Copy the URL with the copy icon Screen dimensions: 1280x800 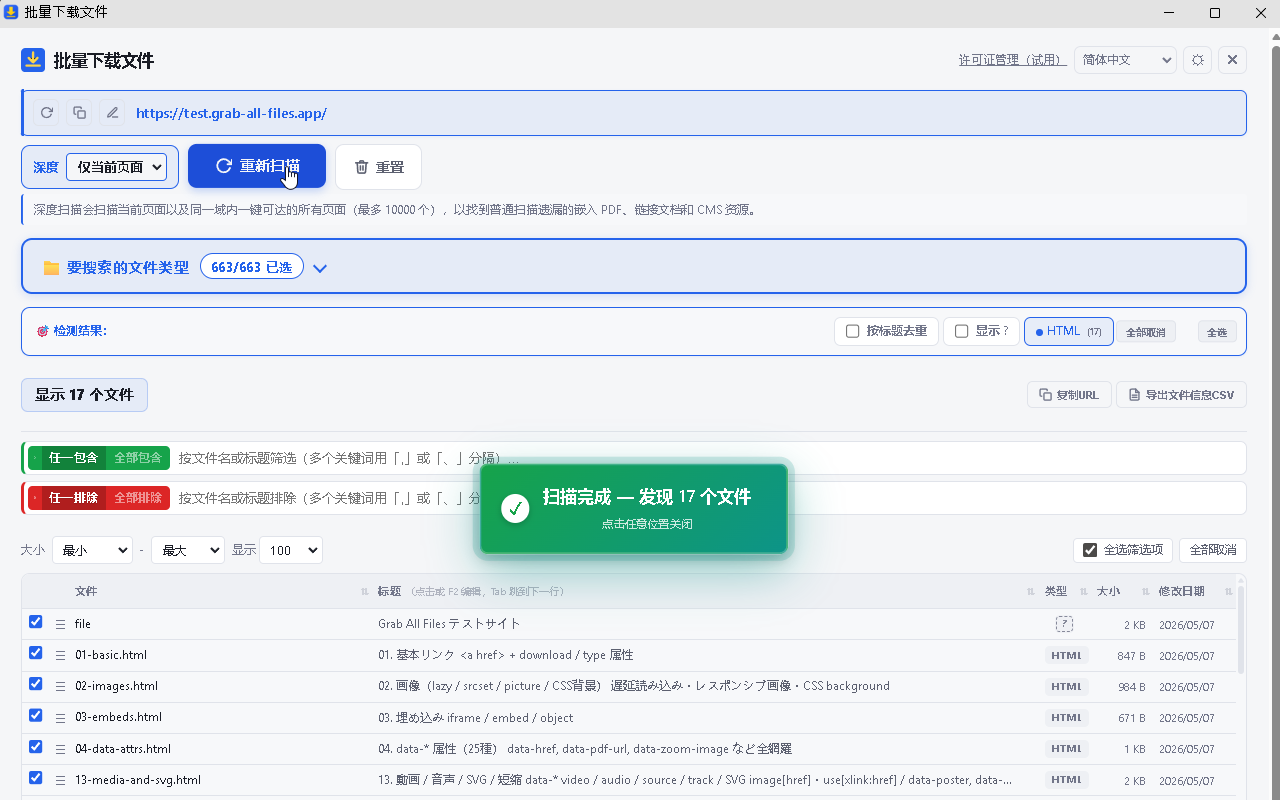point(80,113)
